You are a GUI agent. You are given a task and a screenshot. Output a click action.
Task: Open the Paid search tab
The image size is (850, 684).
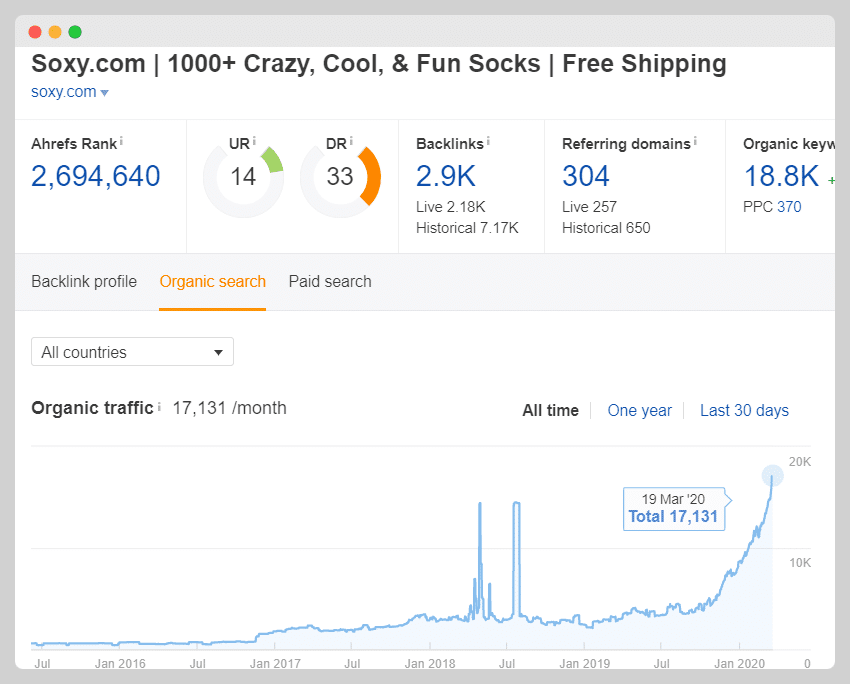coord(330,282)
